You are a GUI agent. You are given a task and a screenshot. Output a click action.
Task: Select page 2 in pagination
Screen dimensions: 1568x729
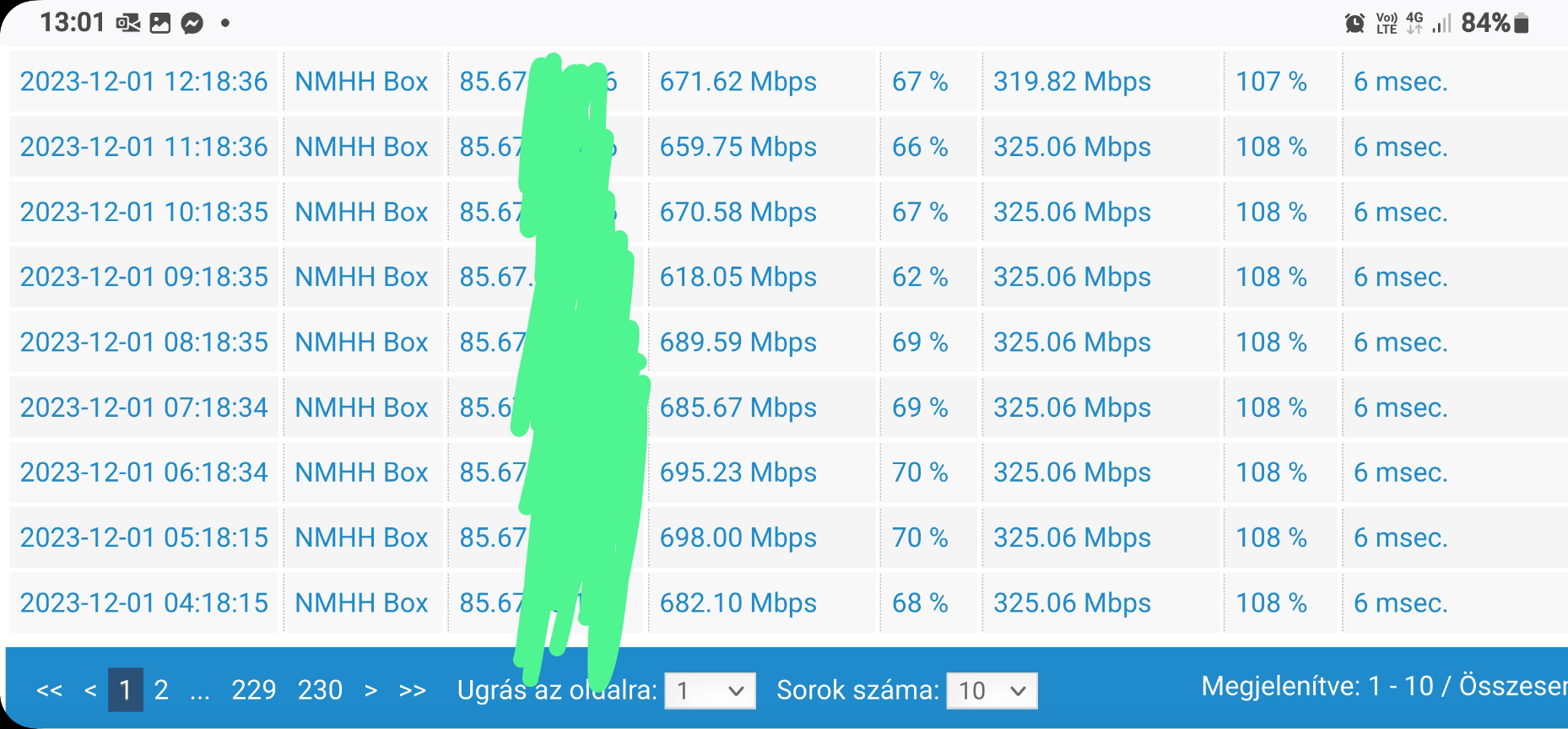click(161, 690)
